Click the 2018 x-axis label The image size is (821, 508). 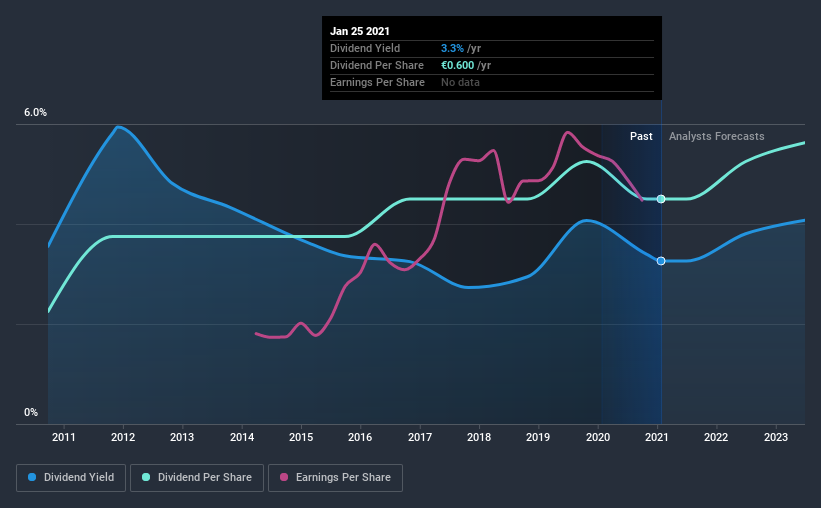(x=479, y=437)
